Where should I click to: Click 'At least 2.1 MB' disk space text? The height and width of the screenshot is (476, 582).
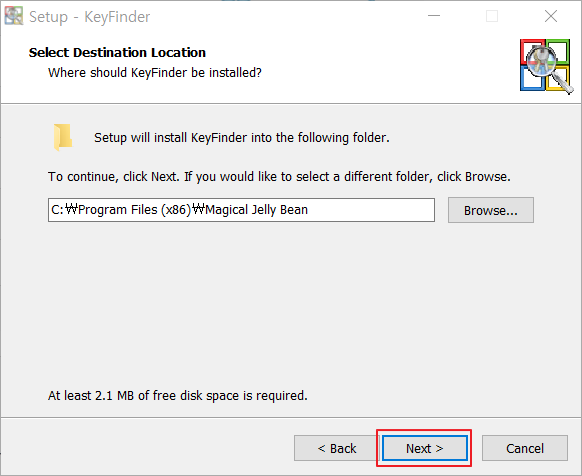178,395
